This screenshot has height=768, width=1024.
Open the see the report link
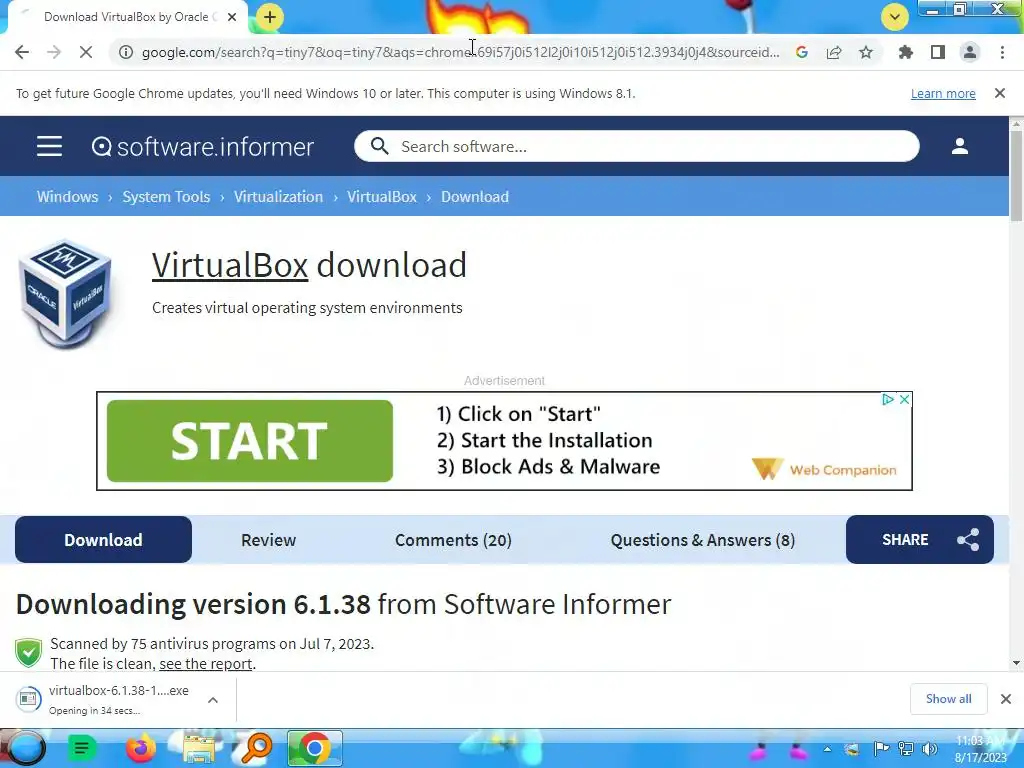pyautogui.click(x=206, y=664)
